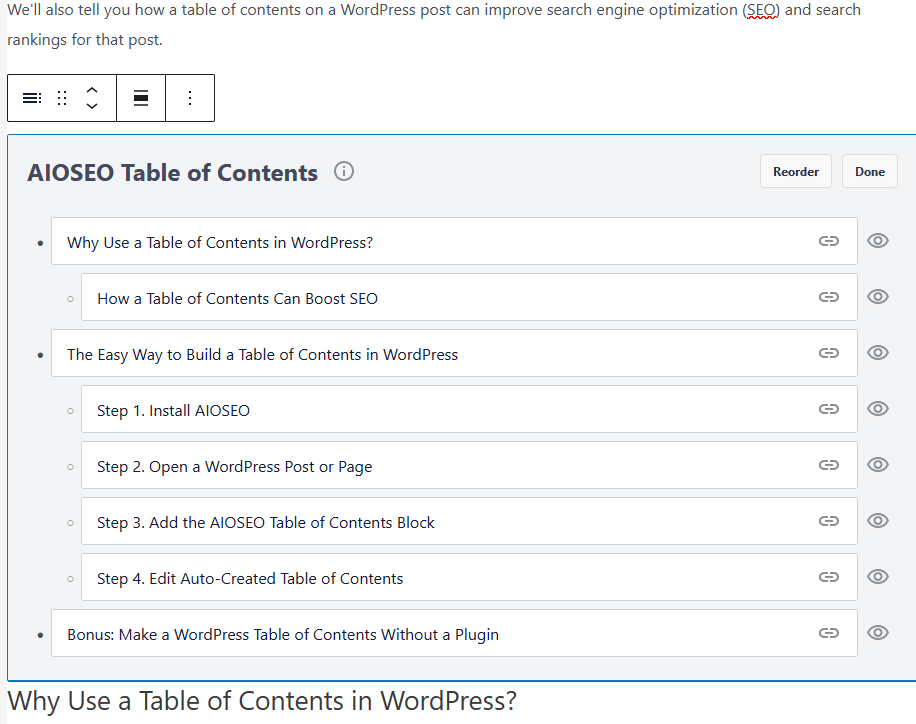Screen dimensions: 916x724
Task: Open the alignment dropdown in the block toolbar
Action: click(140, 97)
